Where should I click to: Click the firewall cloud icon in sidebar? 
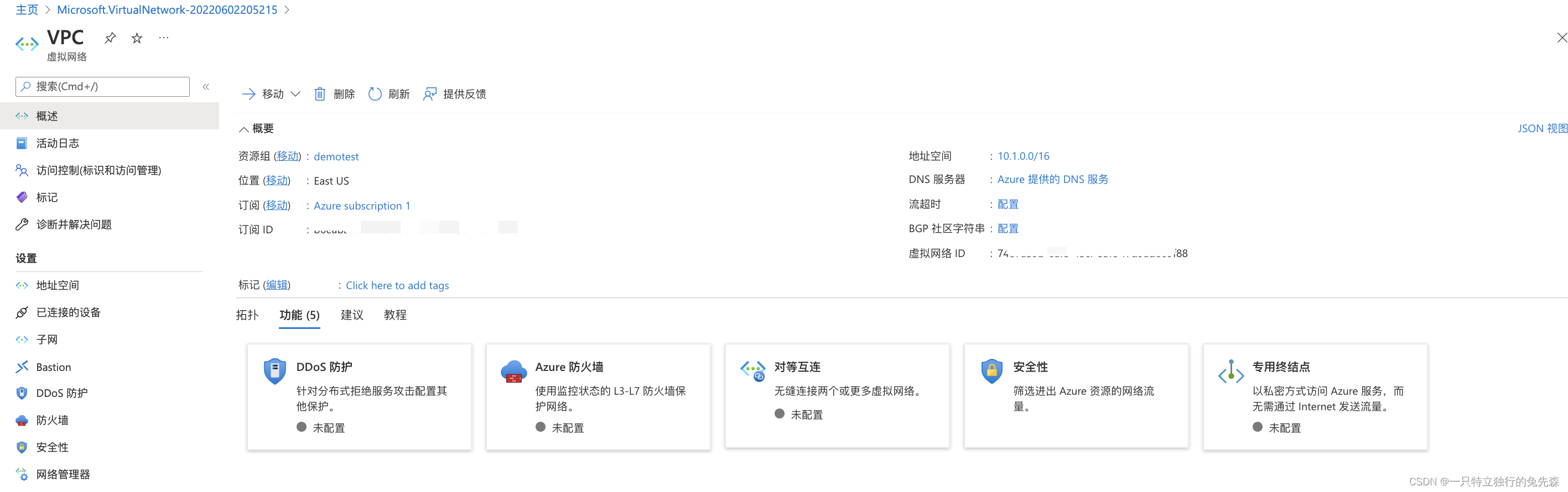[22, 420]
